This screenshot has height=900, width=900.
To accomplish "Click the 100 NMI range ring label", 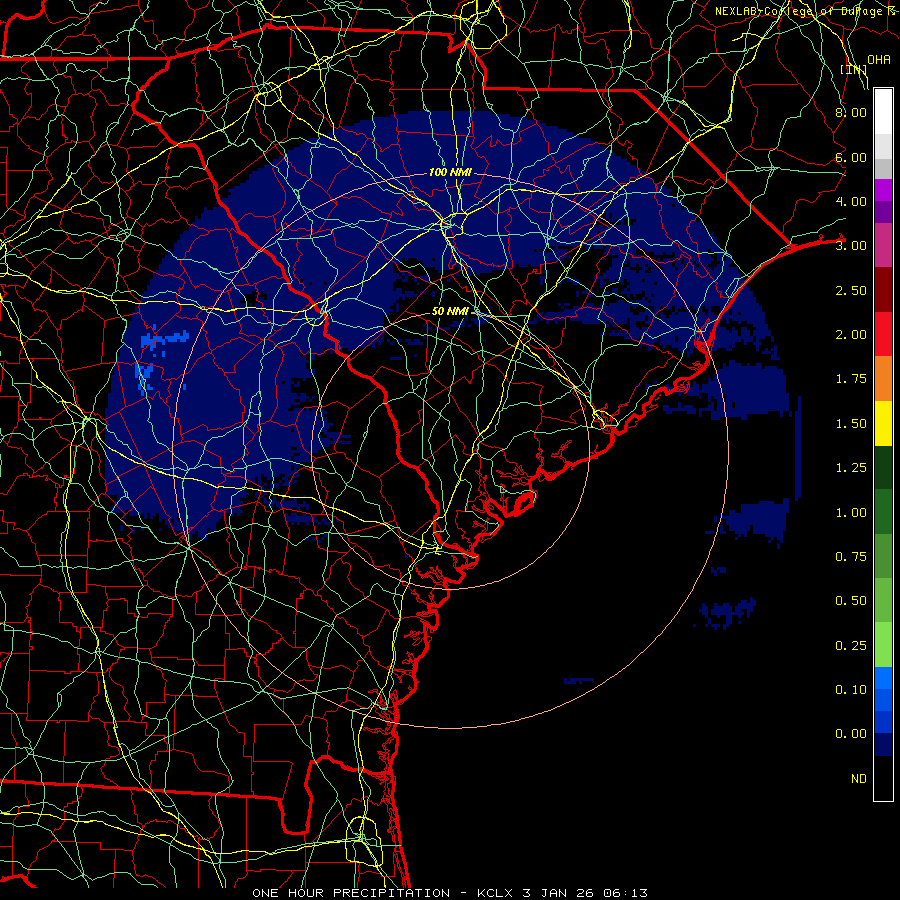I will 450,172.
